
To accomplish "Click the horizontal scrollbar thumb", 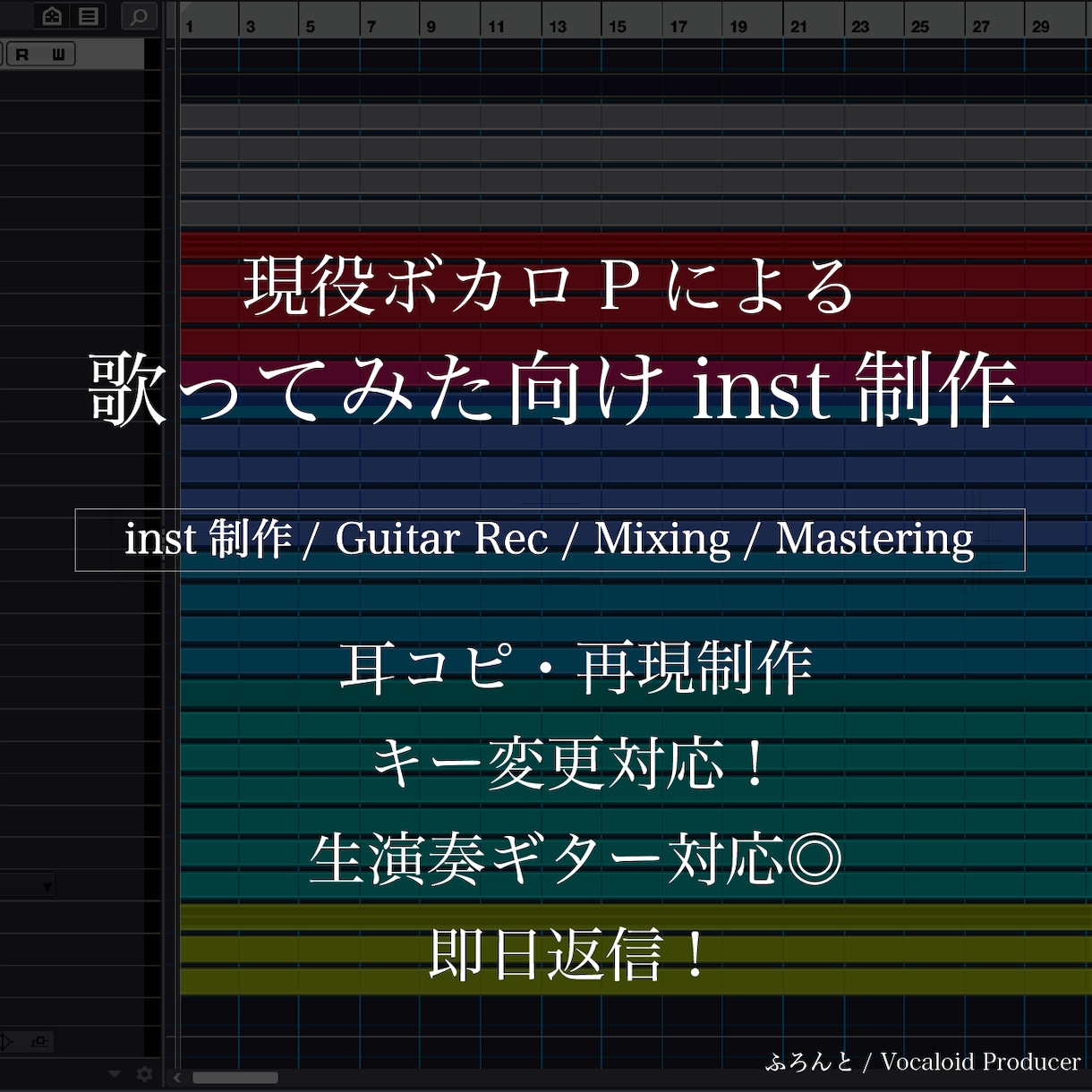I will click(x=235, y=1078).
